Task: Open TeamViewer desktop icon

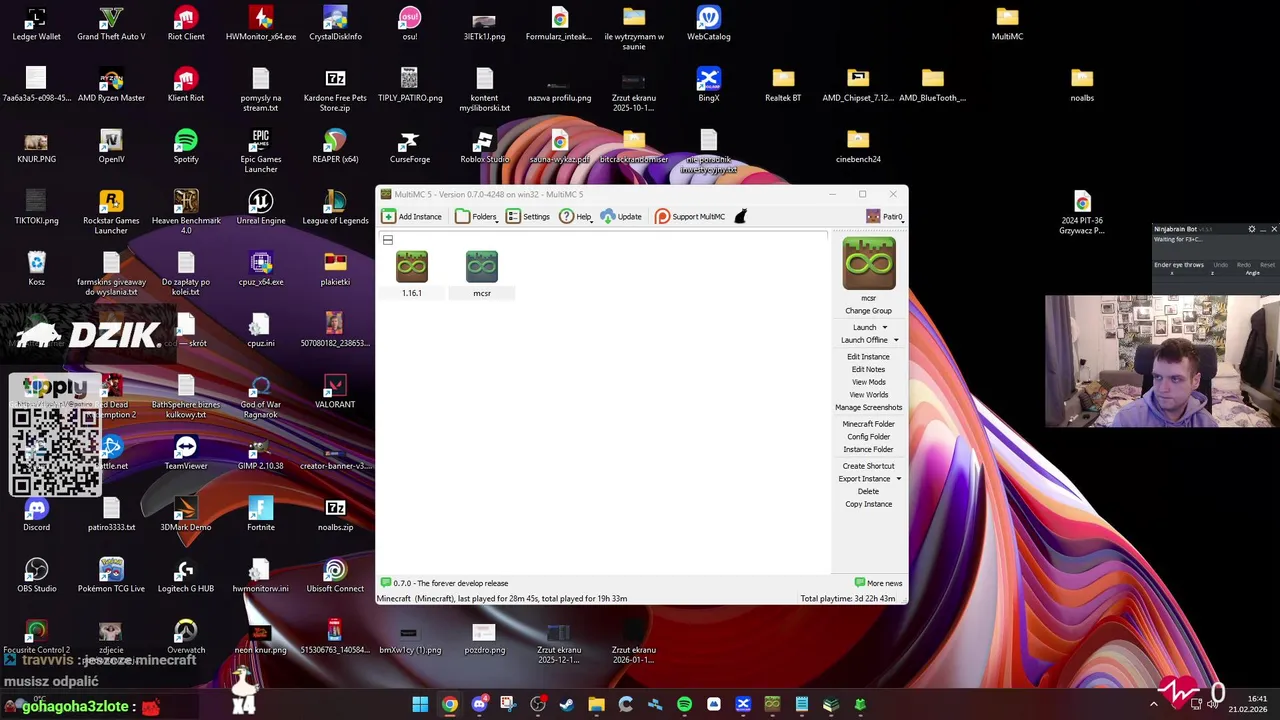Action: (186, 453)
